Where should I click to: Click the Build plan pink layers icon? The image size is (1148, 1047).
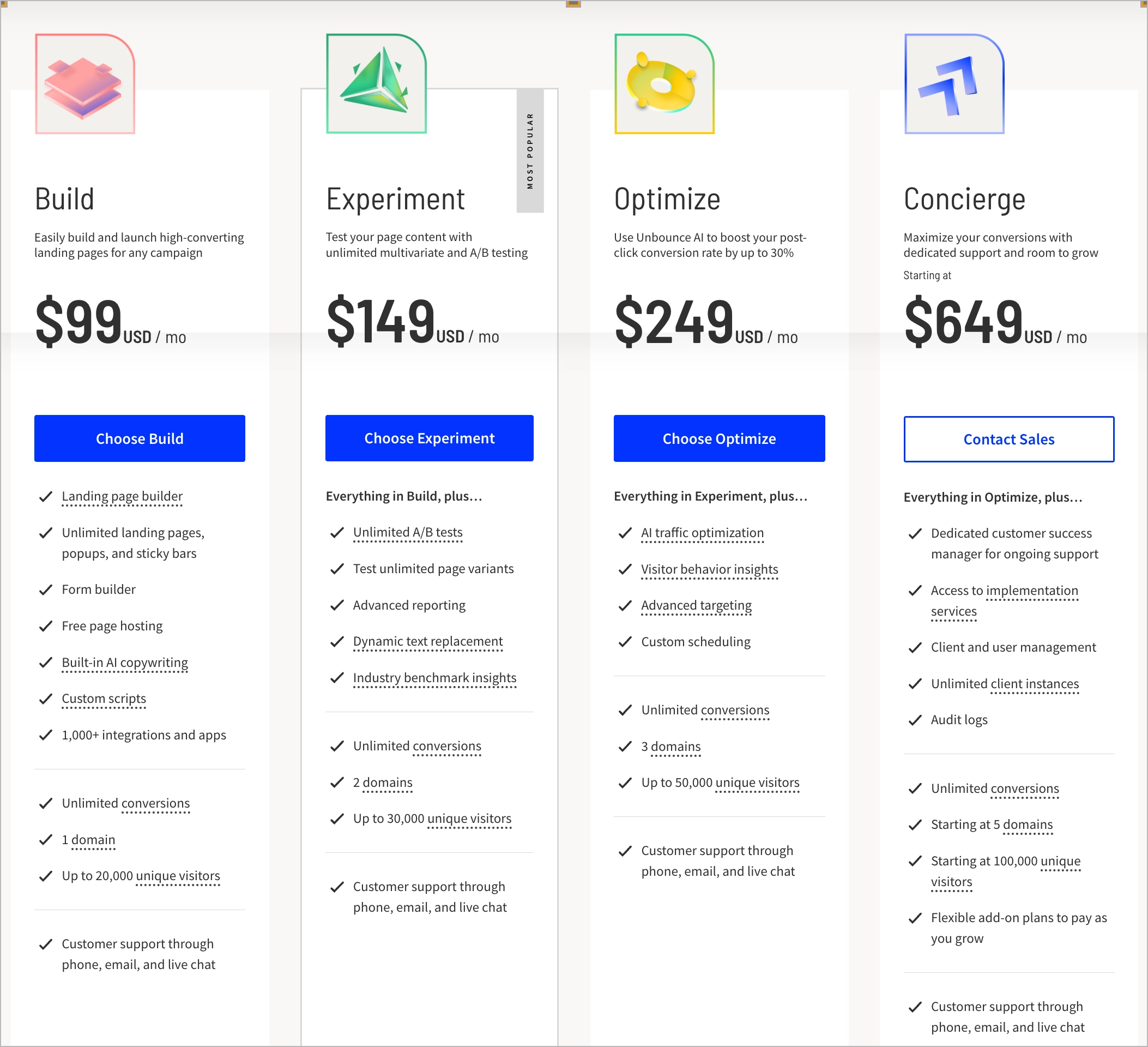(x=84, y=85)
